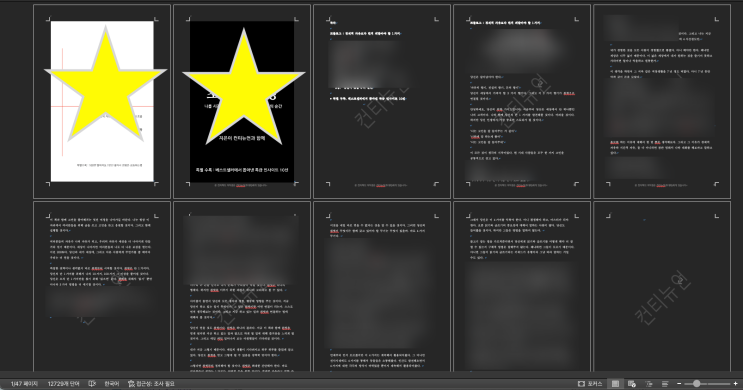Open the accessibility checker status icon

tap(131, 383)
